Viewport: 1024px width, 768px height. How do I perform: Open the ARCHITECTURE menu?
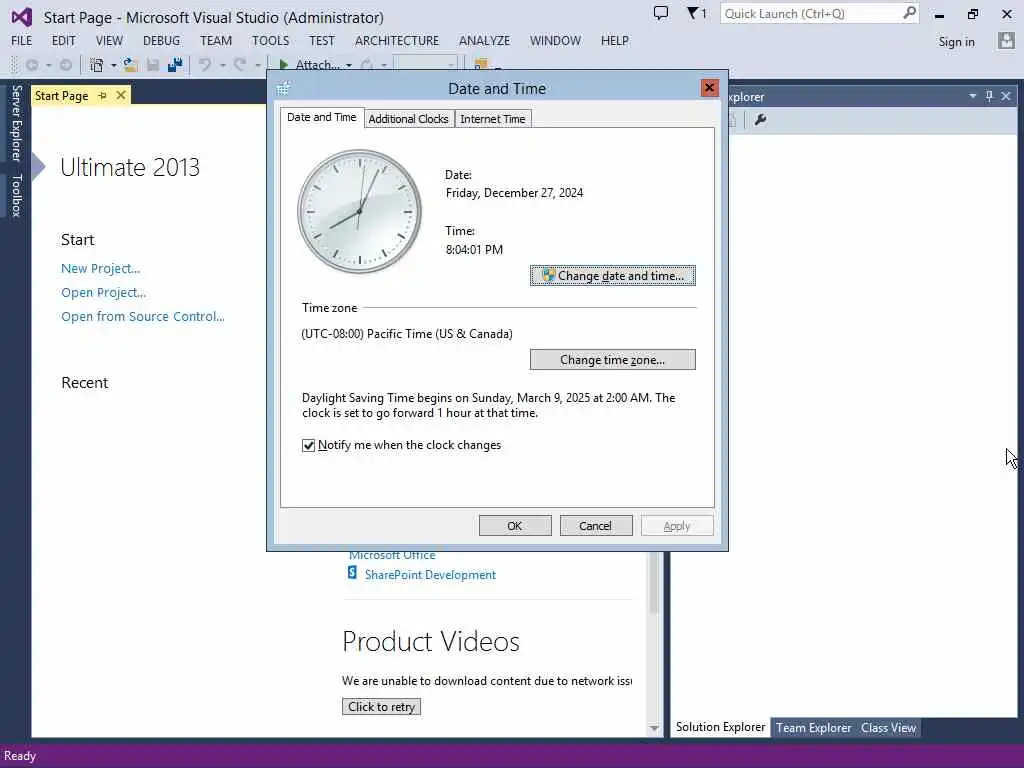[x=397, y=40]
